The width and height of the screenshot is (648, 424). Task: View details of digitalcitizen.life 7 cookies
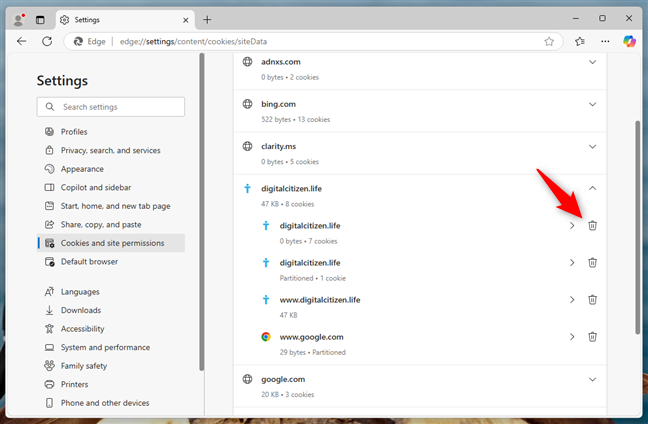[572, 226]
